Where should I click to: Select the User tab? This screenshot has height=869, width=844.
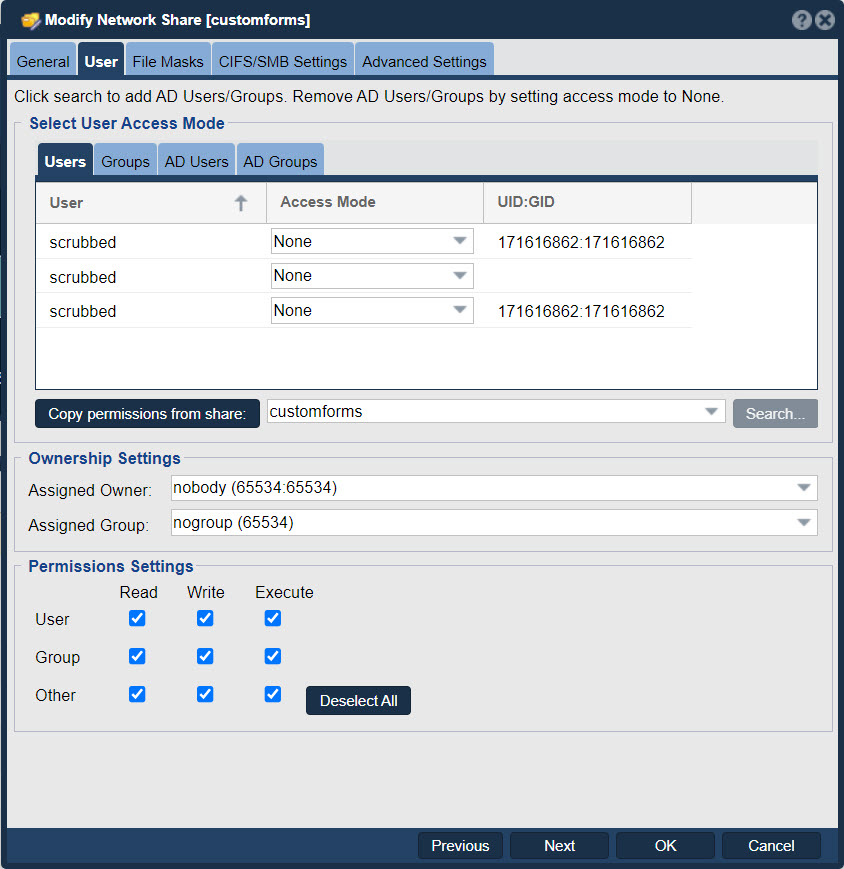point(101,61)
